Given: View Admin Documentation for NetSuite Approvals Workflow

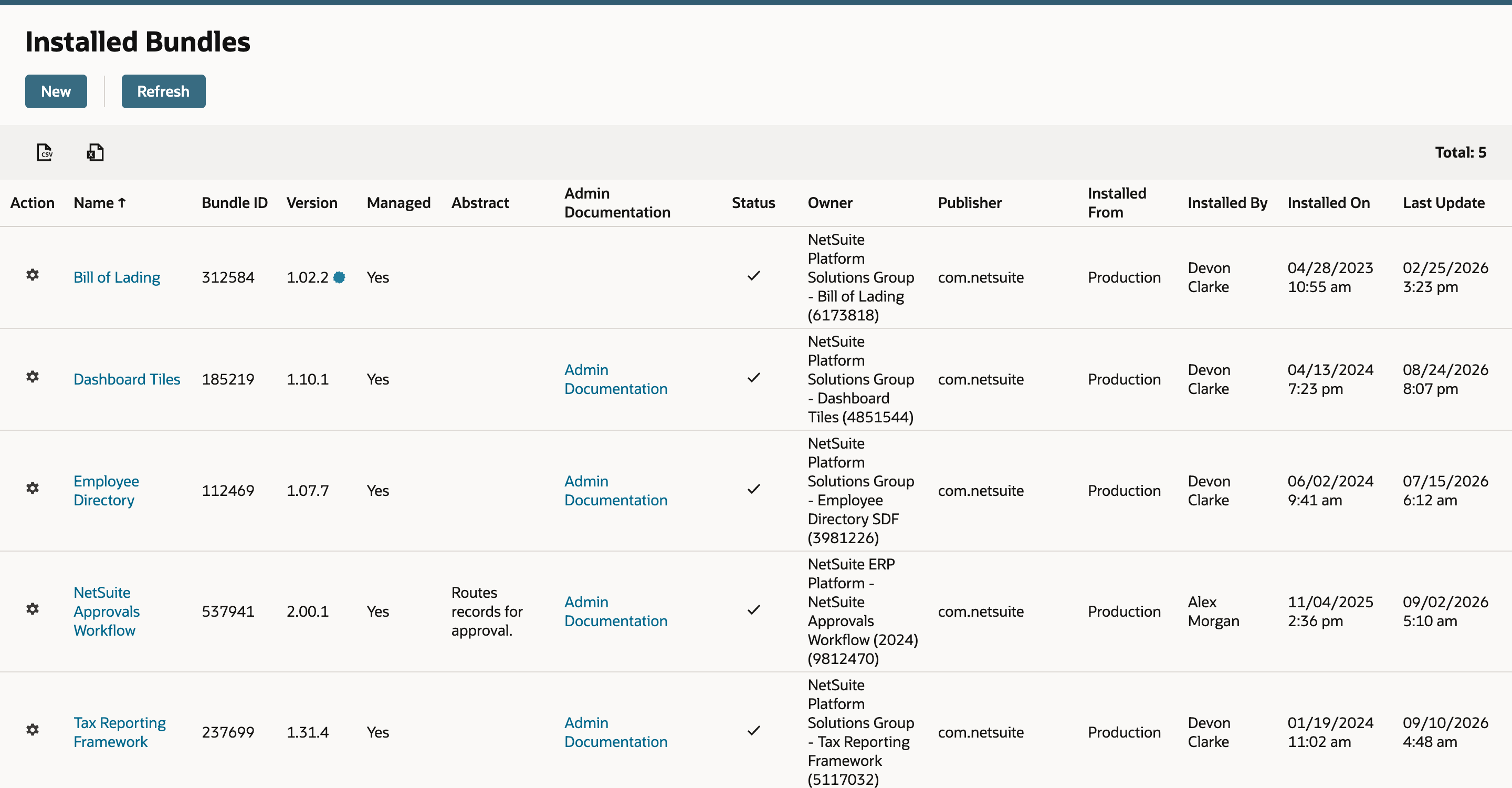Looking at the screenshot, I should point(616,611).
